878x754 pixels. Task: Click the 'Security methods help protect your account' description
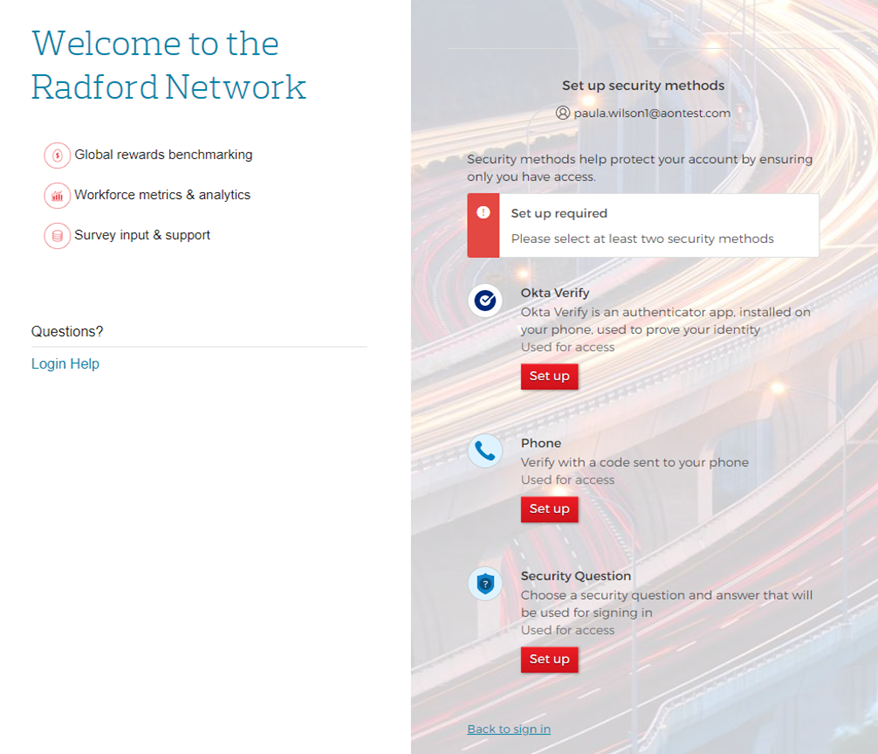[639, 168]
